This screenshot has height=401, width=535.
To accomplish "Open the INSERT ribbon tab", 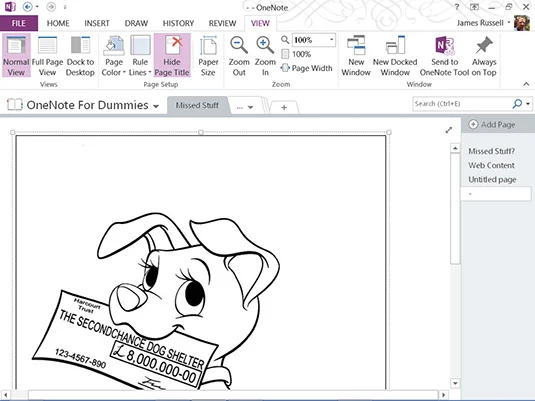I will tap(97, 23).
